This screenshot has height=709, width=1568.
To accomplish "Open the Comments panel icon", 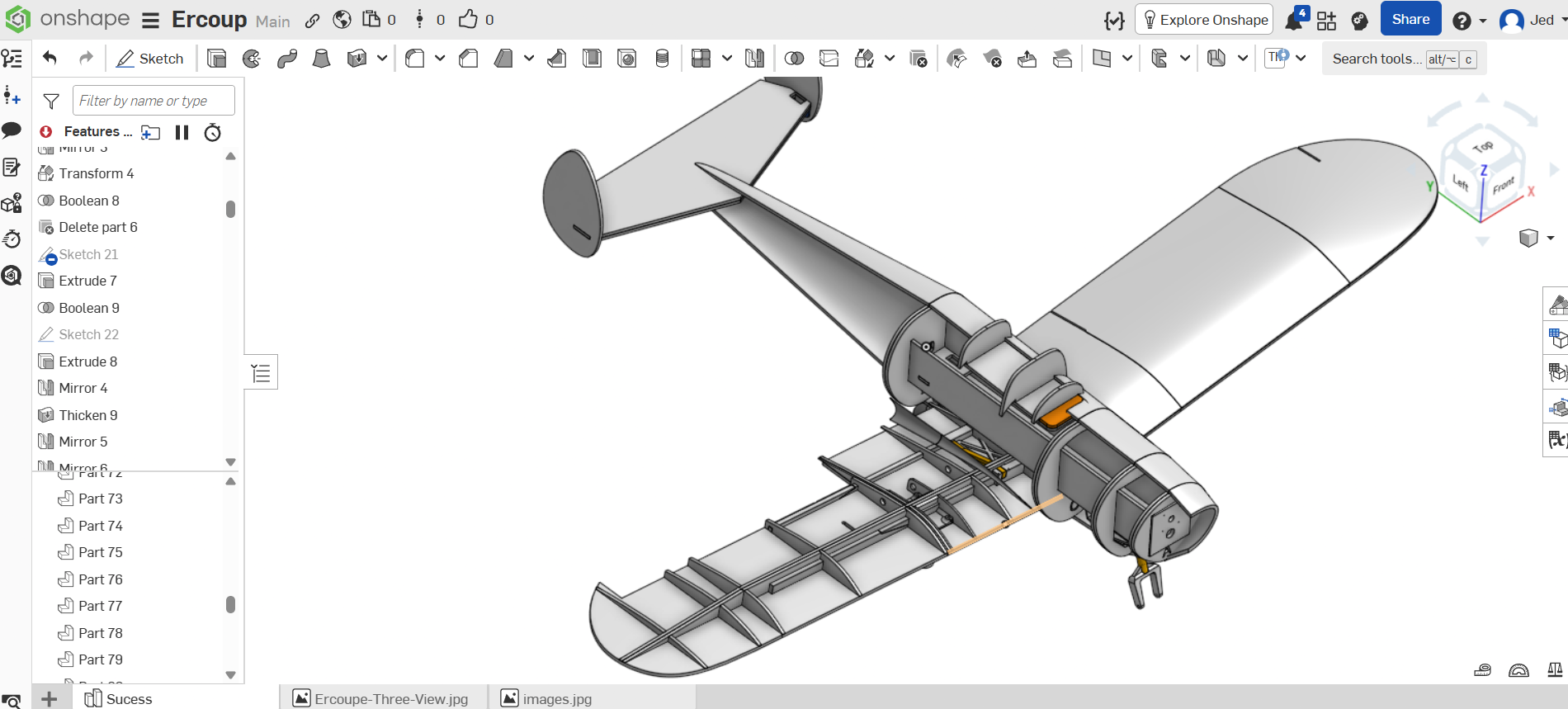I will point(12,130).
